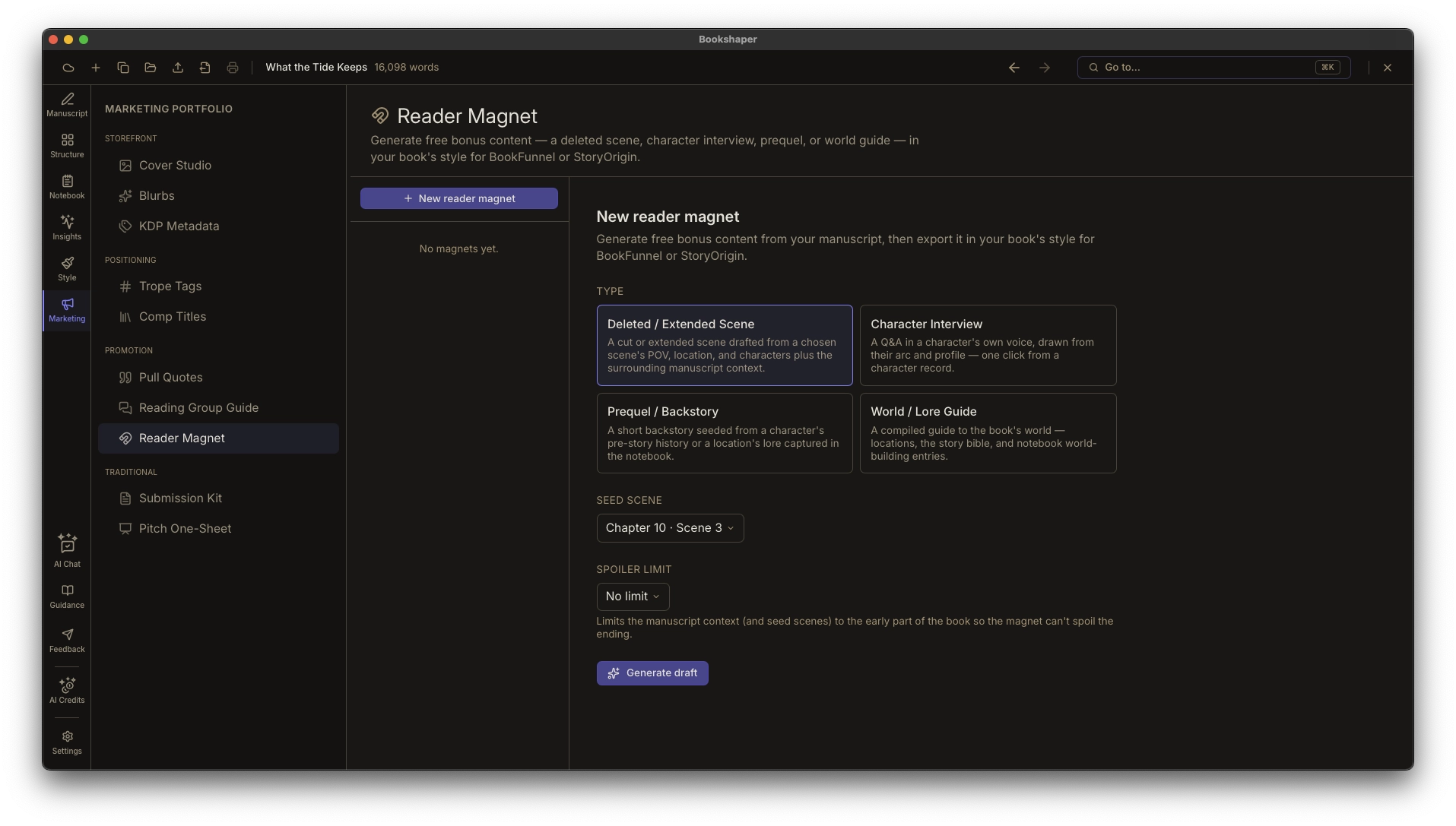Screen dimensions: 1456x826
Task: Click the Reader Magnet page heading icon
Action: click(380, 116)
